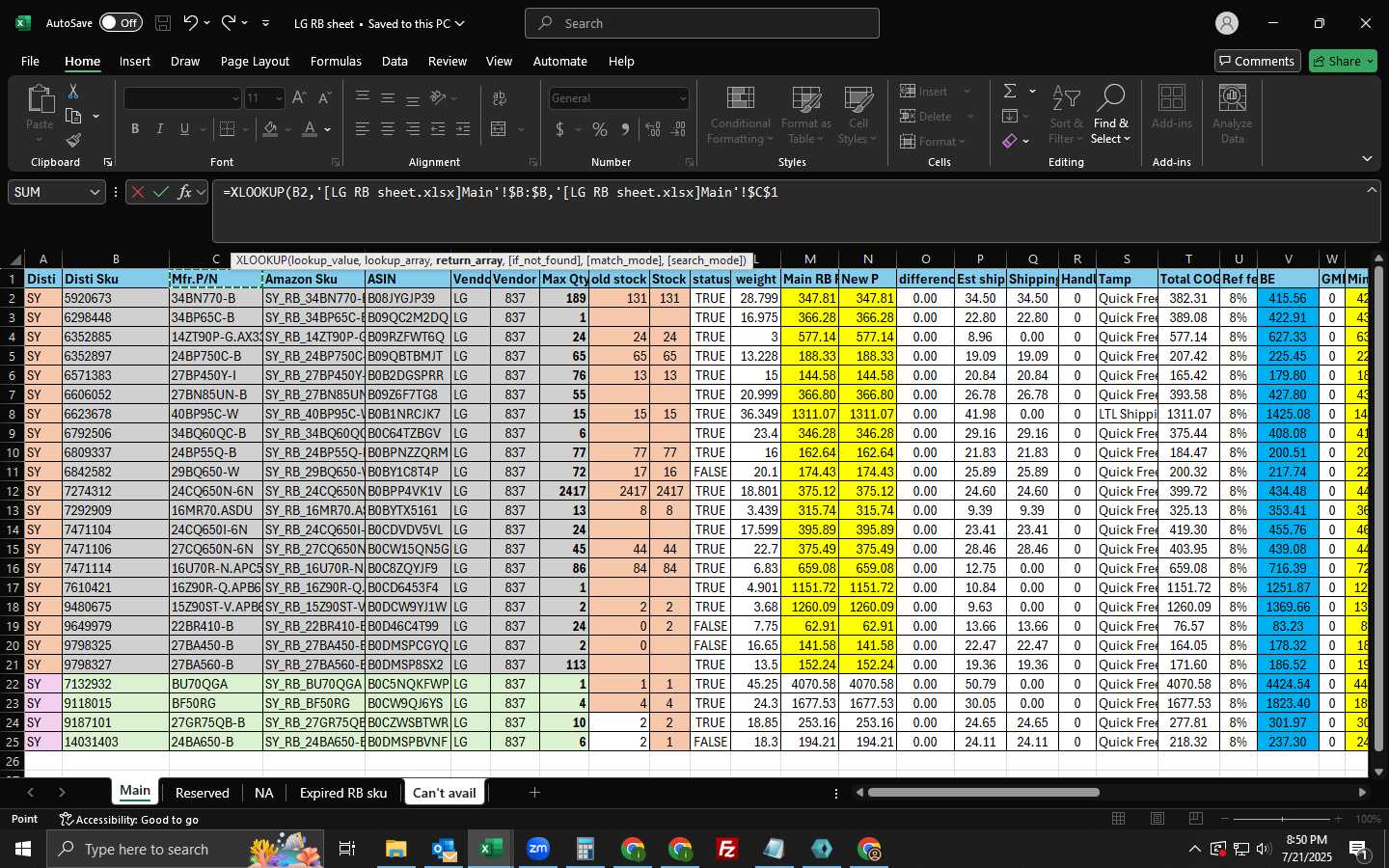Toggle Wrap Text
Image resolution: width=1389 pixels, height=868 pixels.
click(x=500, y=98)
